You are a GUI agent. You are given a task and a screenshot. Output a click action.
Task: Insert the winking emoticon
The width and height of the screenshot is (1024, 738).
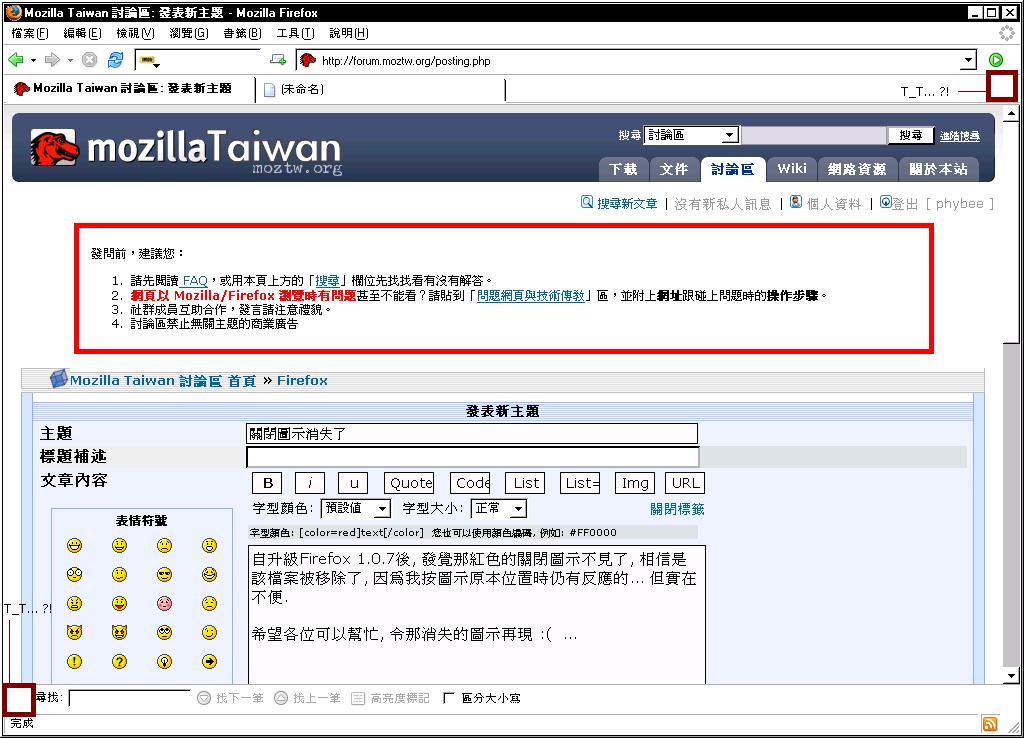pyautogui.click(x=209, y=633)
